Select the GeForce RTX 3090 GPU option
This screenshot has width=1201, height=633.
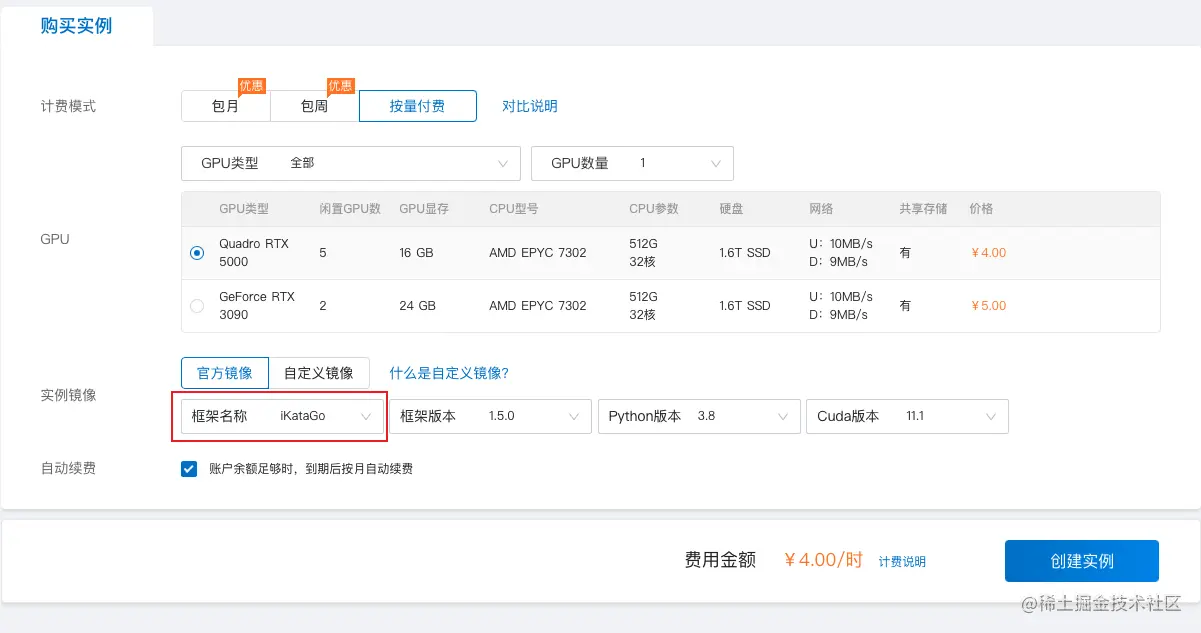(x=196, y=305)
